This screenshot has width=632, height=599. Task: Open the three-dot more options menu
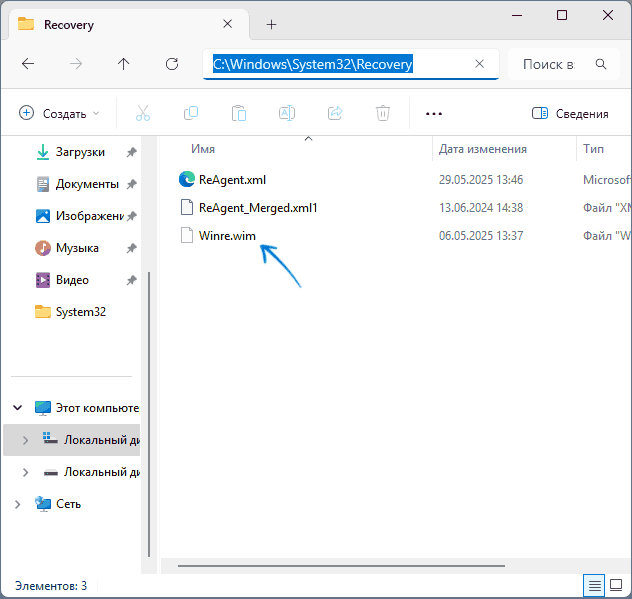[x=434, y=114]
